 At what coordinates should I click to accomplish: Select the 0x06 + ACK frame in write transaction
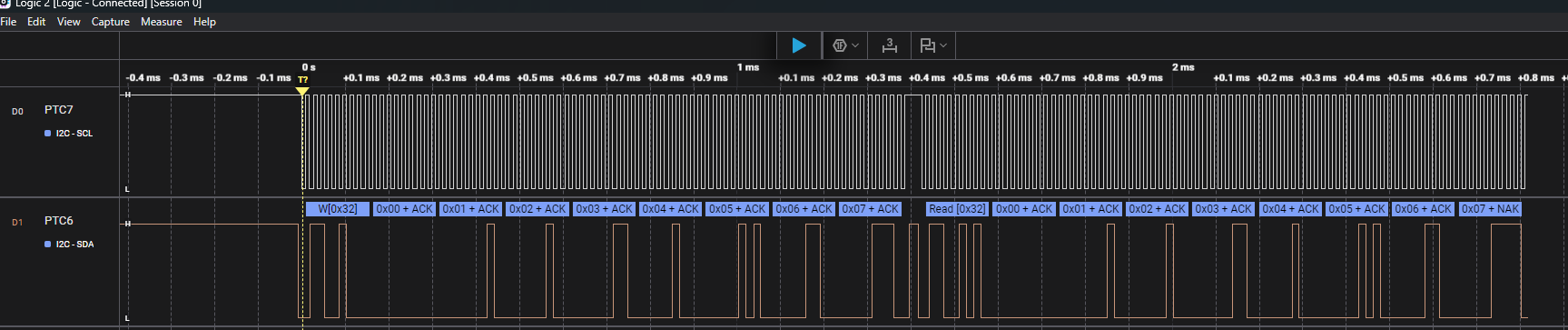pos(804,209)
